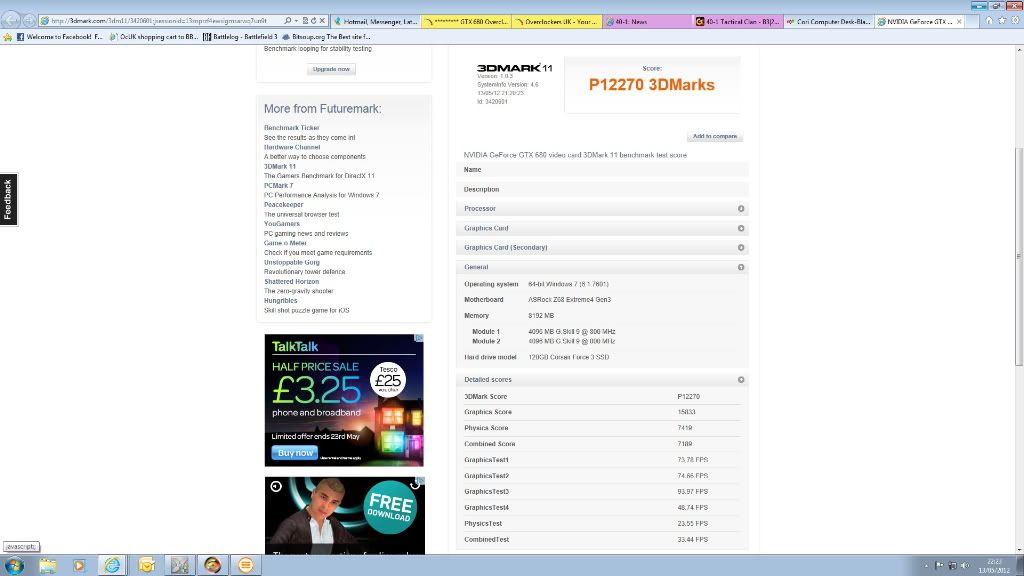
Task: Click the Buy now button in TalkTalk ad
Action: pos(295,453)
